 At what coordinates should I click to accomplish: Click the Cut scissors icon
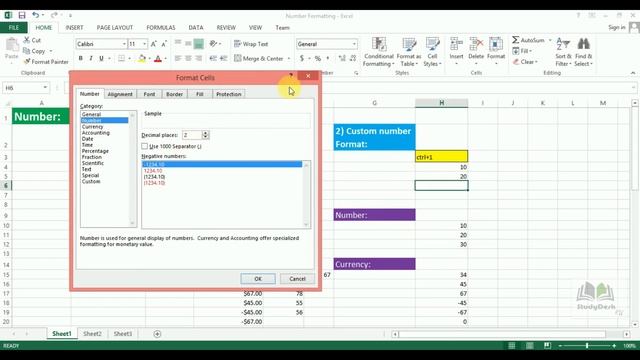coord(27,40)
